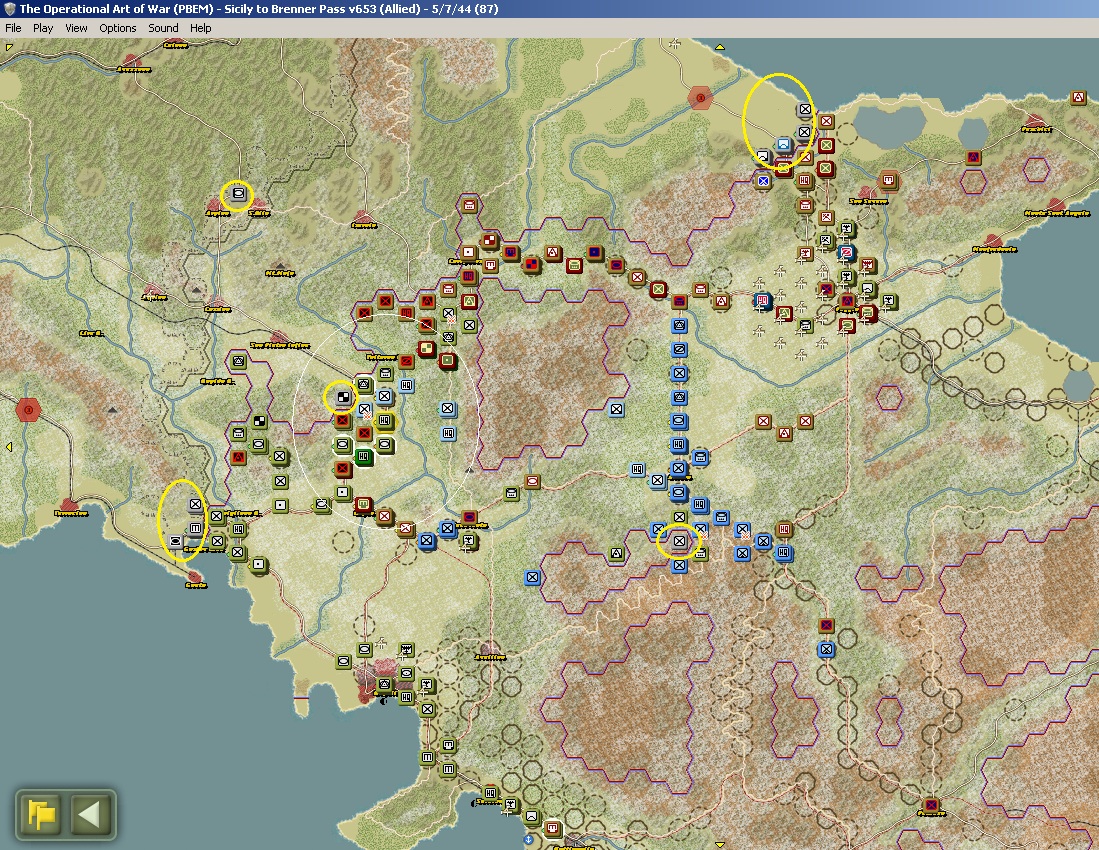Select the brown mountain unit between two brown infantry units
The width and height of the screenshot is (1099, 850).
(784, 433)
